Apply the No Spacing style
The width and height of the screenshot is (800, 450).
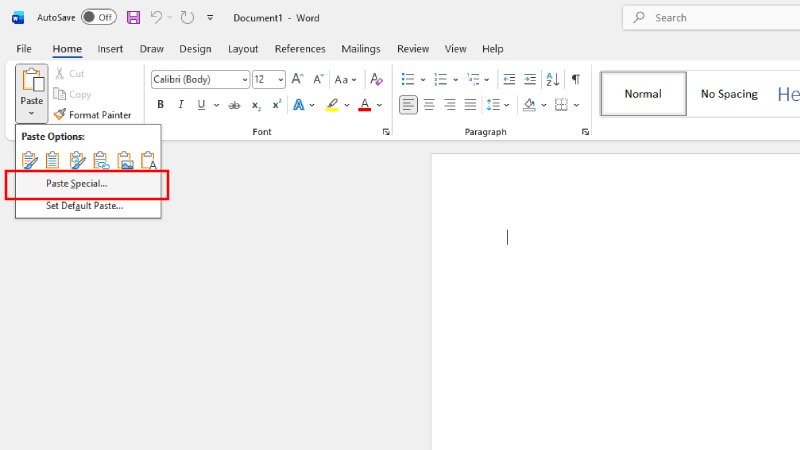tap(728, 94)
